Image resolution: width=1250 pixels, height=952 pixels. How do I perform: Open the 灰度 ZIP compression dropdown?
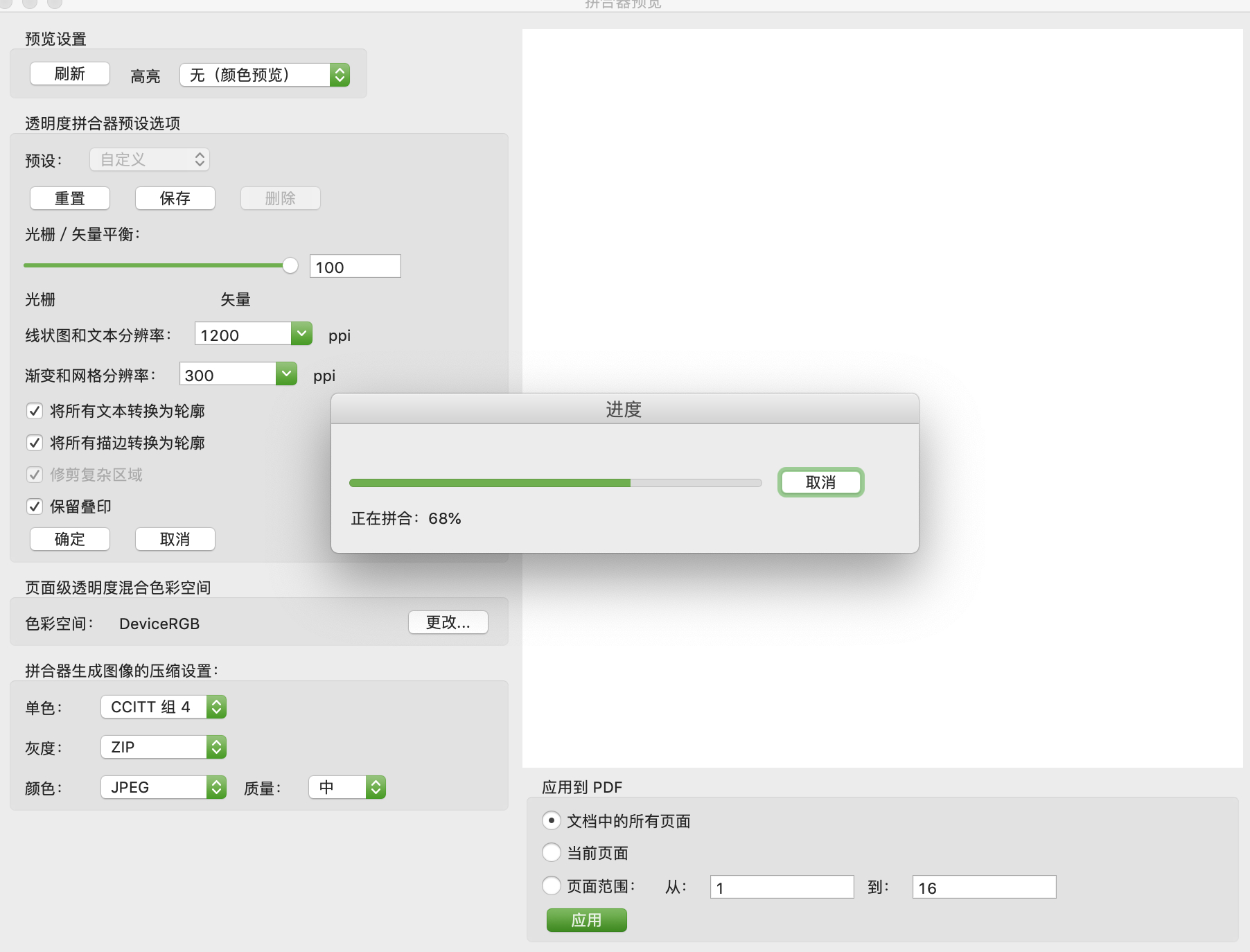point(164,747)
